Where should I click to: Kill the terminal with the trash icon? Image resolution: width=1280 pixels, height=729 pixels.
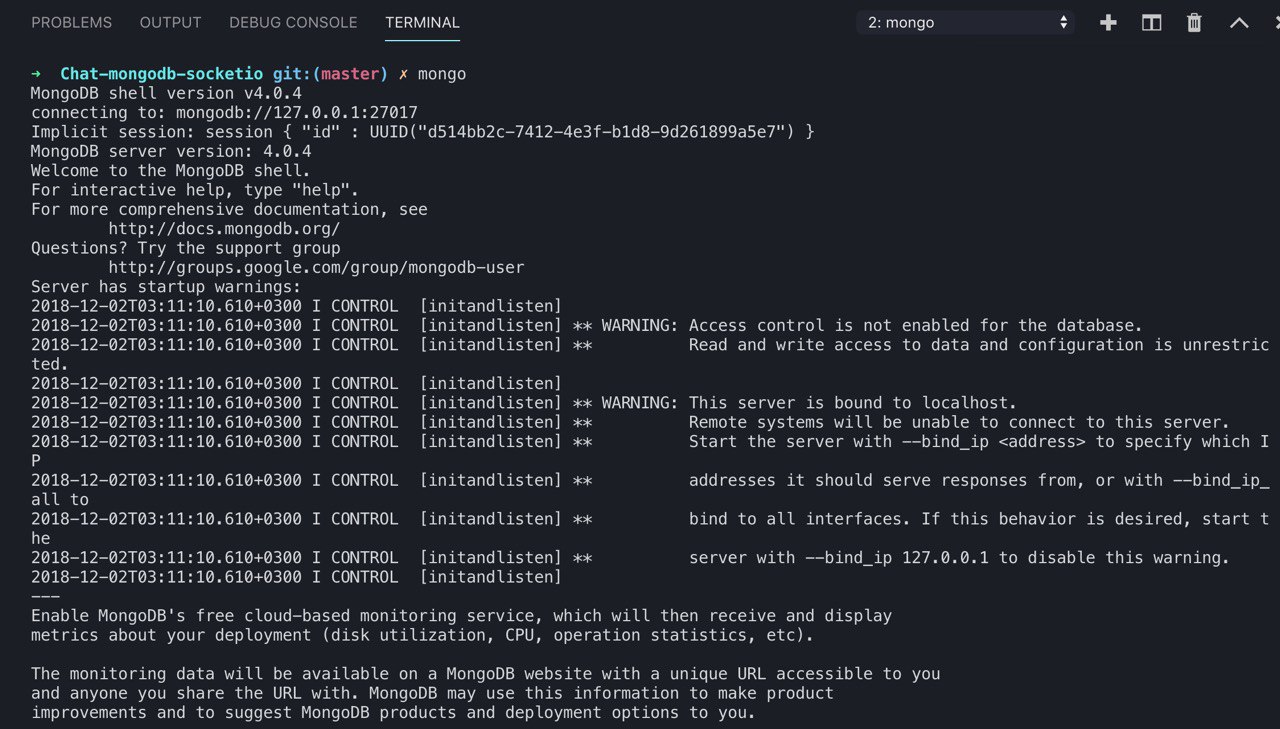tap(1194, 23)
